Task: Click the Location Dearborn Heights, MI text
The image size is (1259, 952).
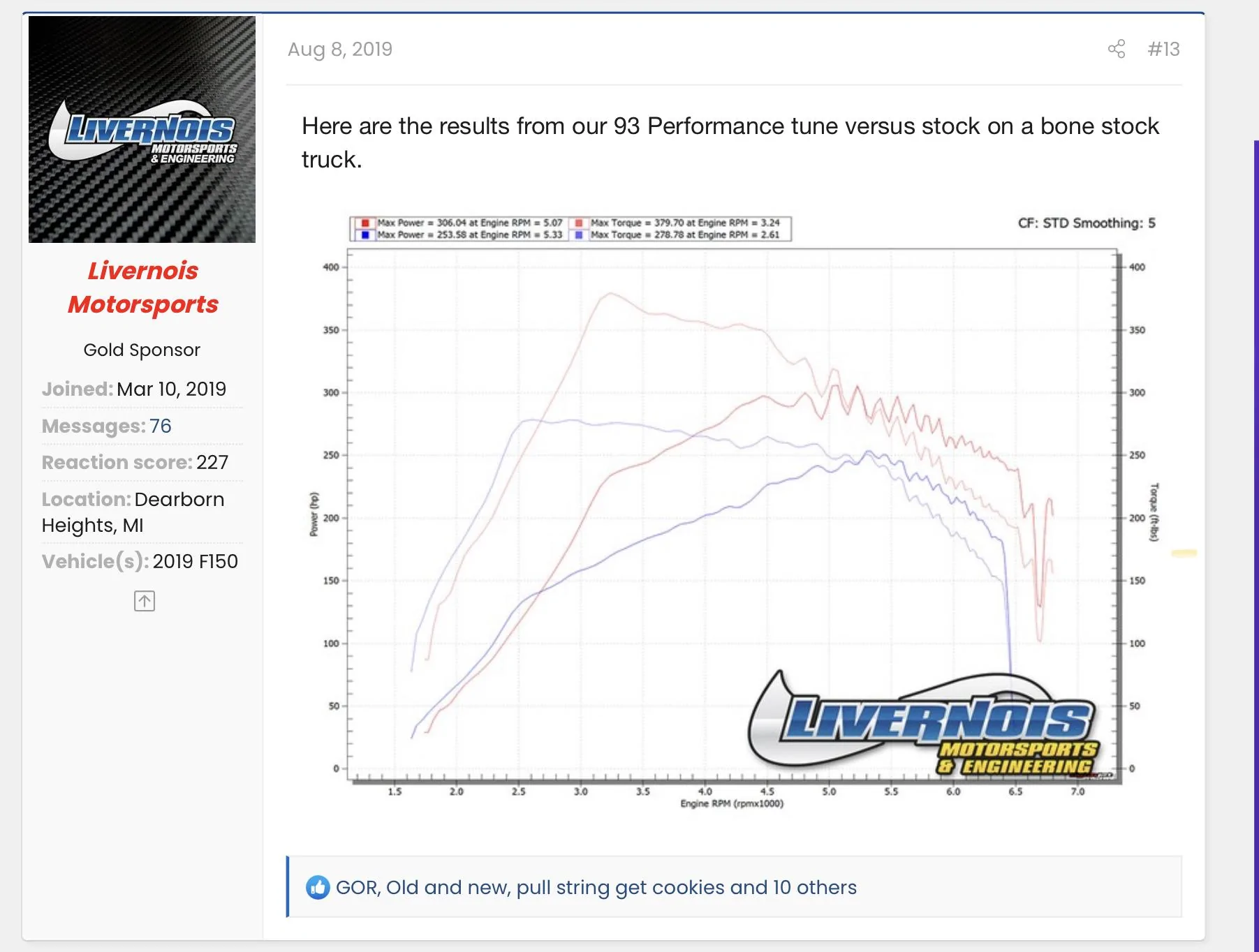Action: coord(133,512)
